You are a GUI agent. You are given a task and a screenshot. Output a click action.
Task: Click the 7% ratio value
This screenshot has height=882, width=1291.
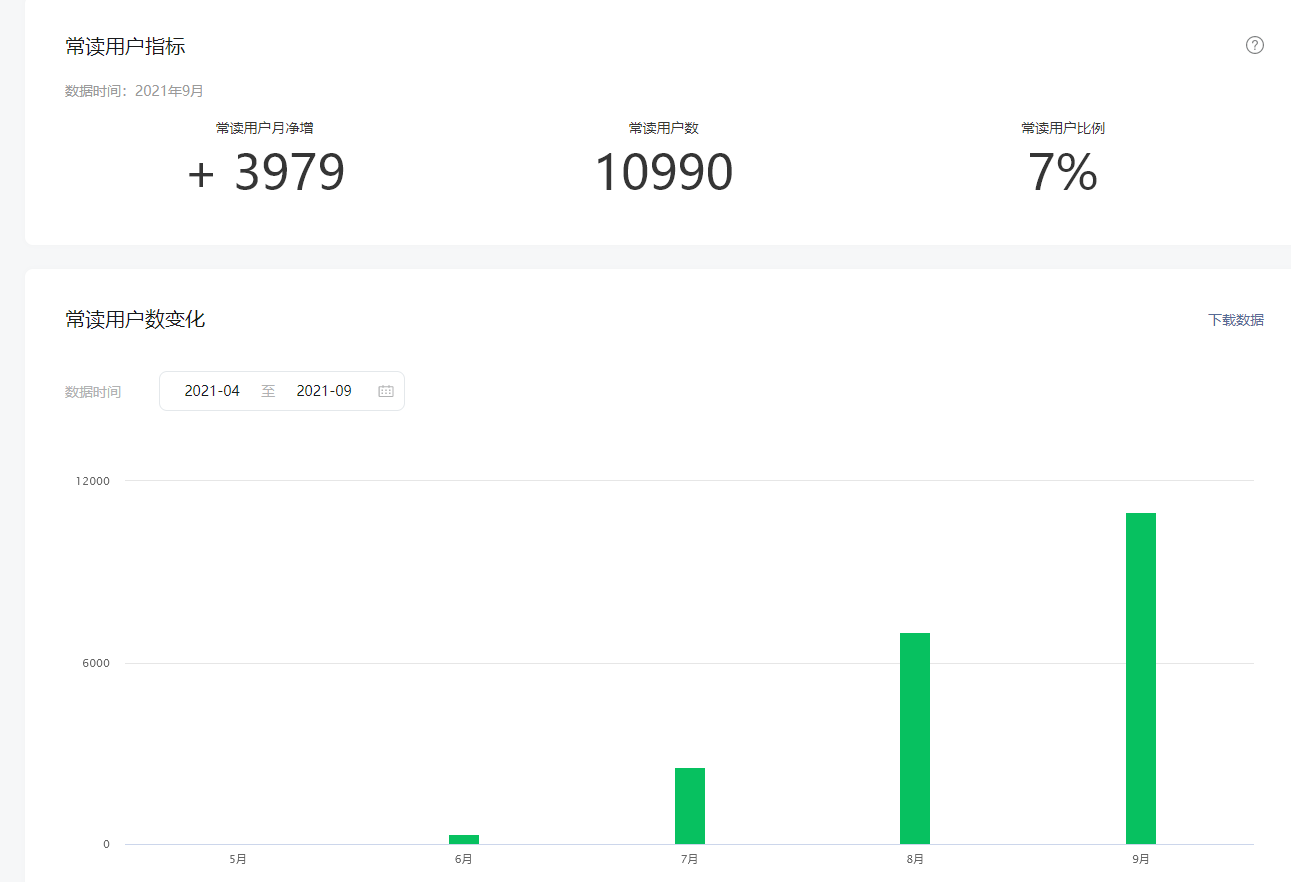tap(1063, 173)
